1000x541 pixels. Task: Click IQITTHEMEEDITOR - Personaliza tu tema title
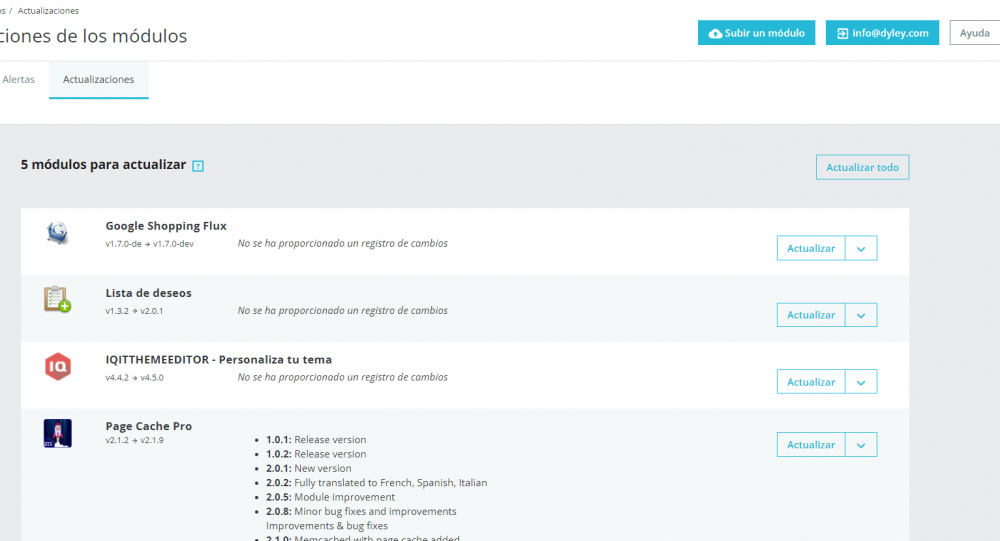pyautogui.click(x=219, y=360)
